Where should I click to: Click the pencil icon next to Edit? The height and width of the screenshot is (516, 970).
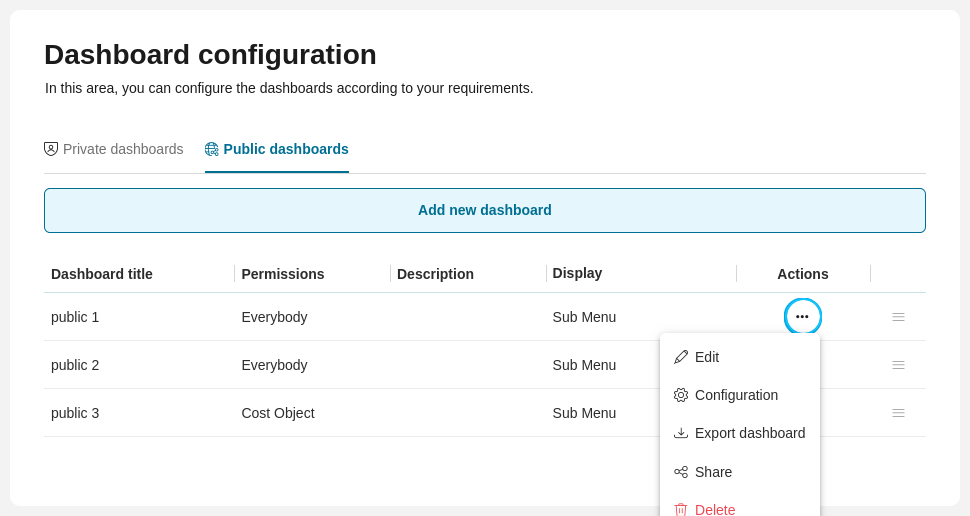click(x=680, y=357)
